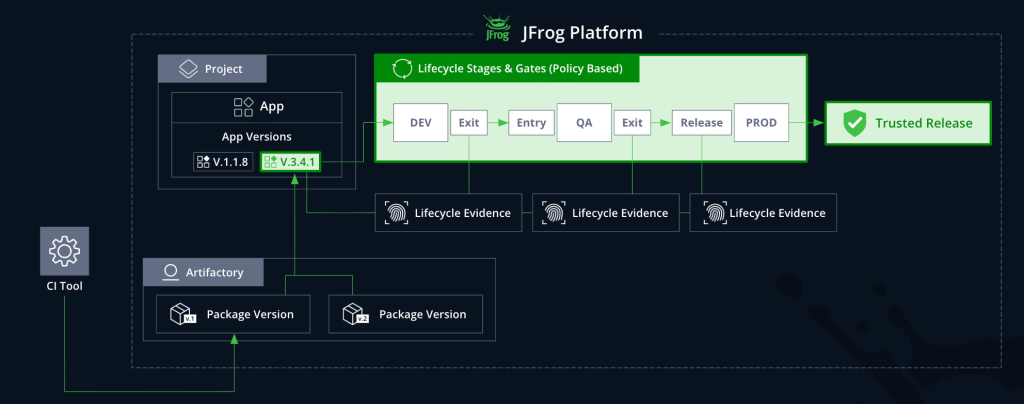Click the DEV stage box
Image resolution: width=1024 pixels, height=404 pixels.
(x=420, y=123)
